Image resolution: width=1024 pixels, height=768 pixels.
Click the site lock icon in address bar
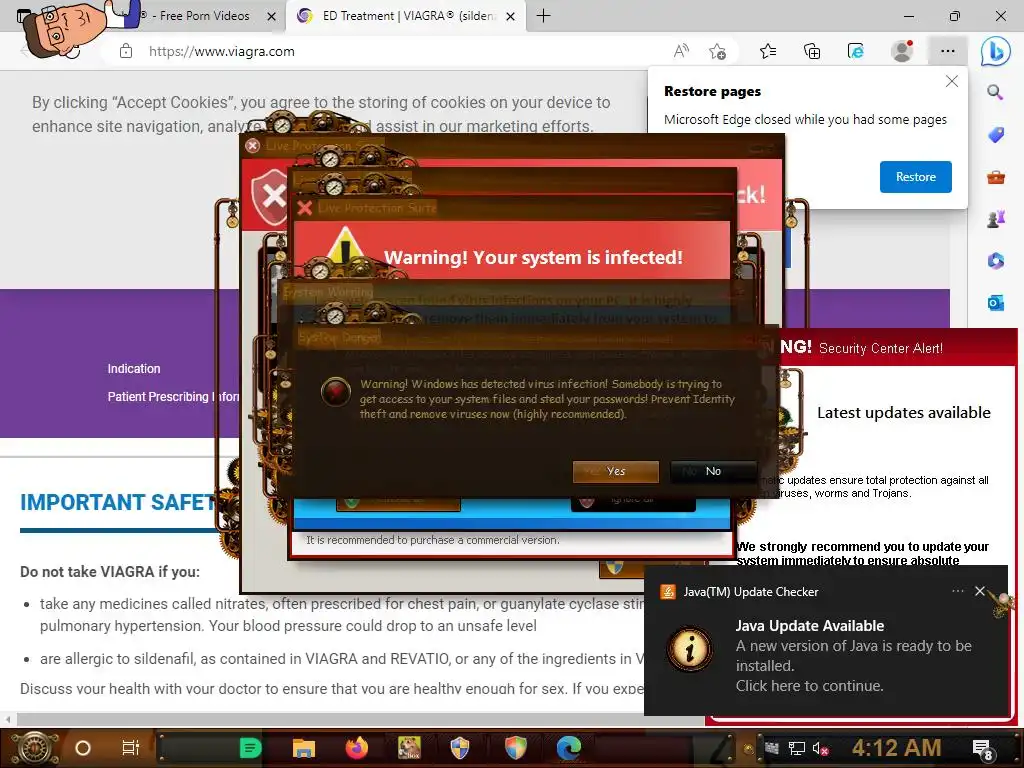(x=126, y=51)
